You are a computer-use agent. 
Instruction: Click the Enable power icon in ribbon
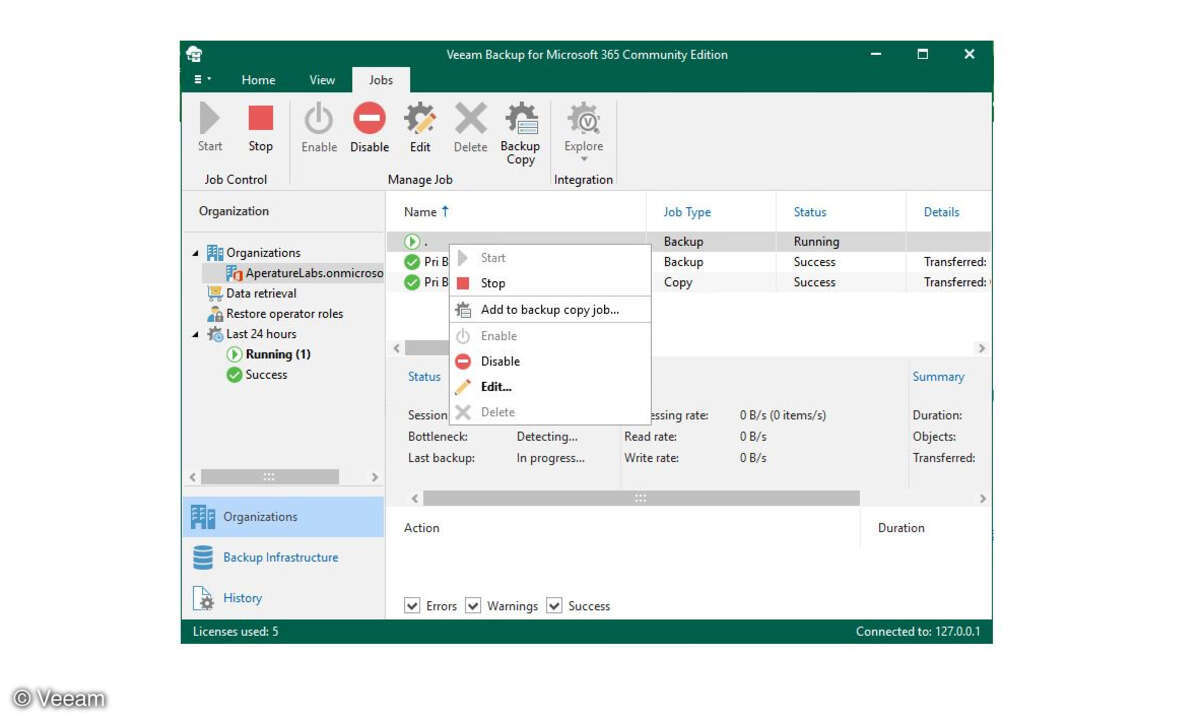(318, 119)
